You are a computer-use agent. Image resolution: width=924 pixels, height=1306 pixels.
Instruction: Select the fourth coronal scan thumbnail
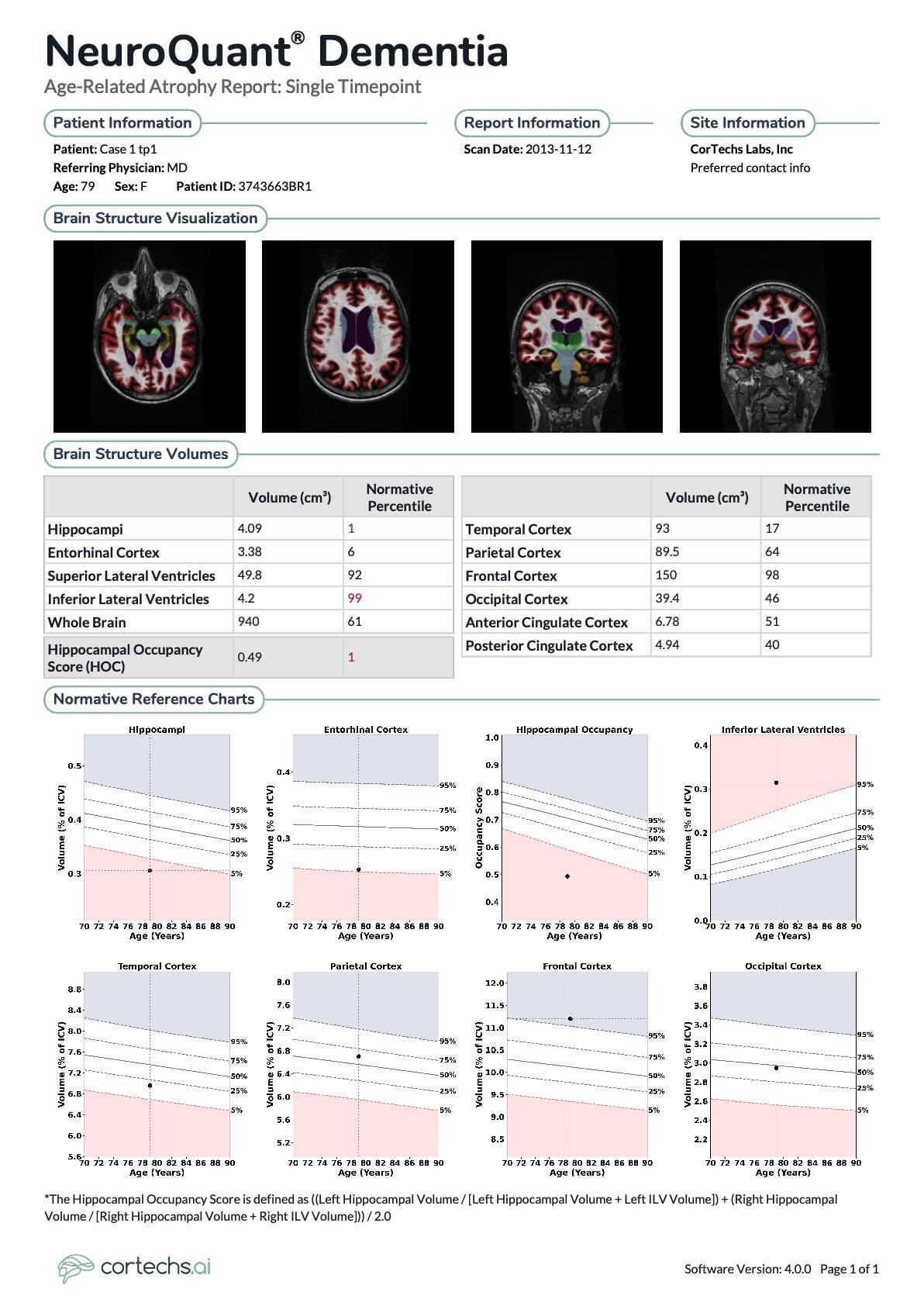click(x=775, y=336)
